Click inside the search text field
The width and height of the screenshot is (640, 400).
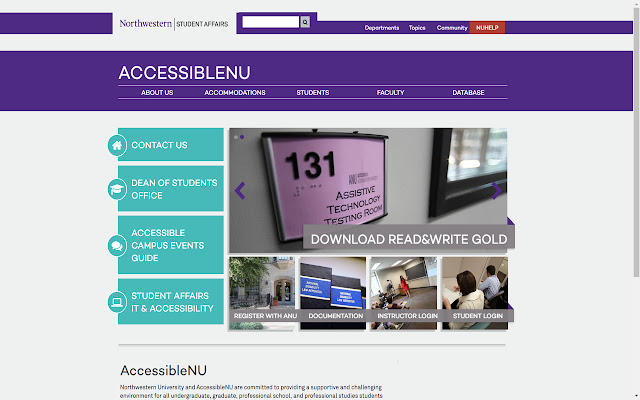271,22
